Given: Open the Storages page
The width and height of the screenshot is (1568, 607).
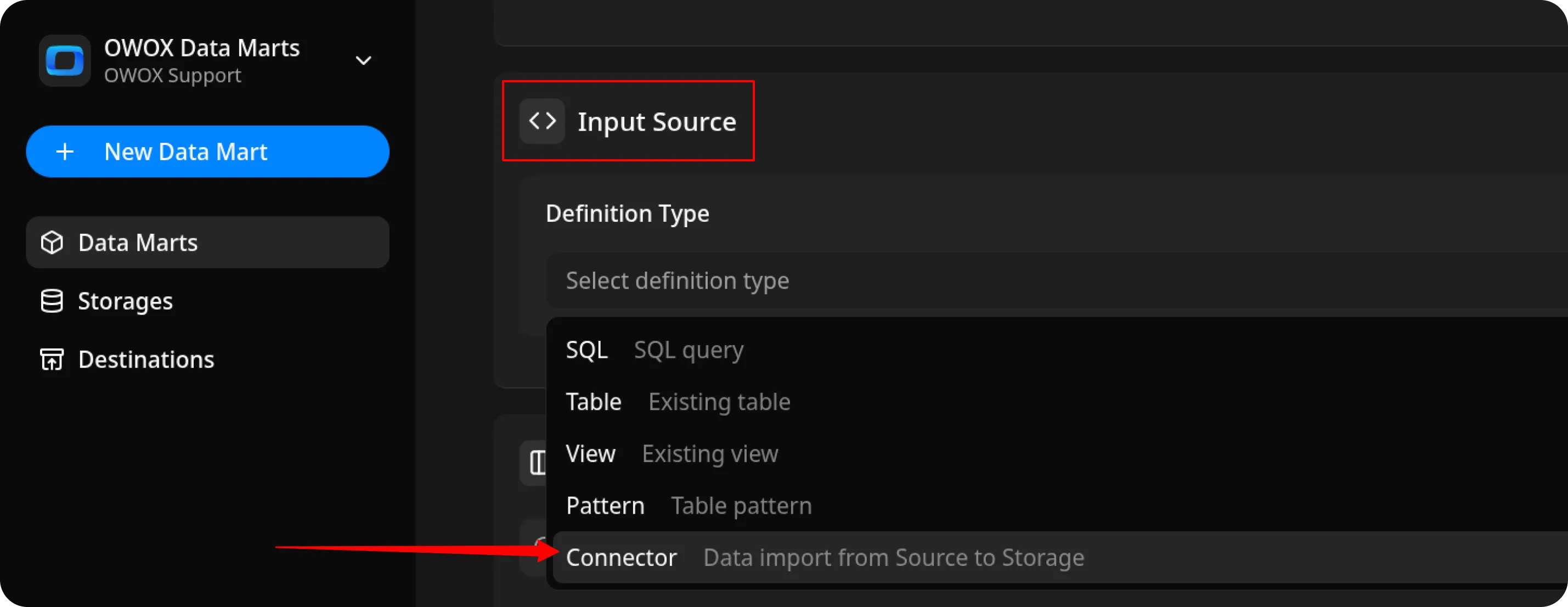Looking at the screenshot, I should [x=126, y=301].
